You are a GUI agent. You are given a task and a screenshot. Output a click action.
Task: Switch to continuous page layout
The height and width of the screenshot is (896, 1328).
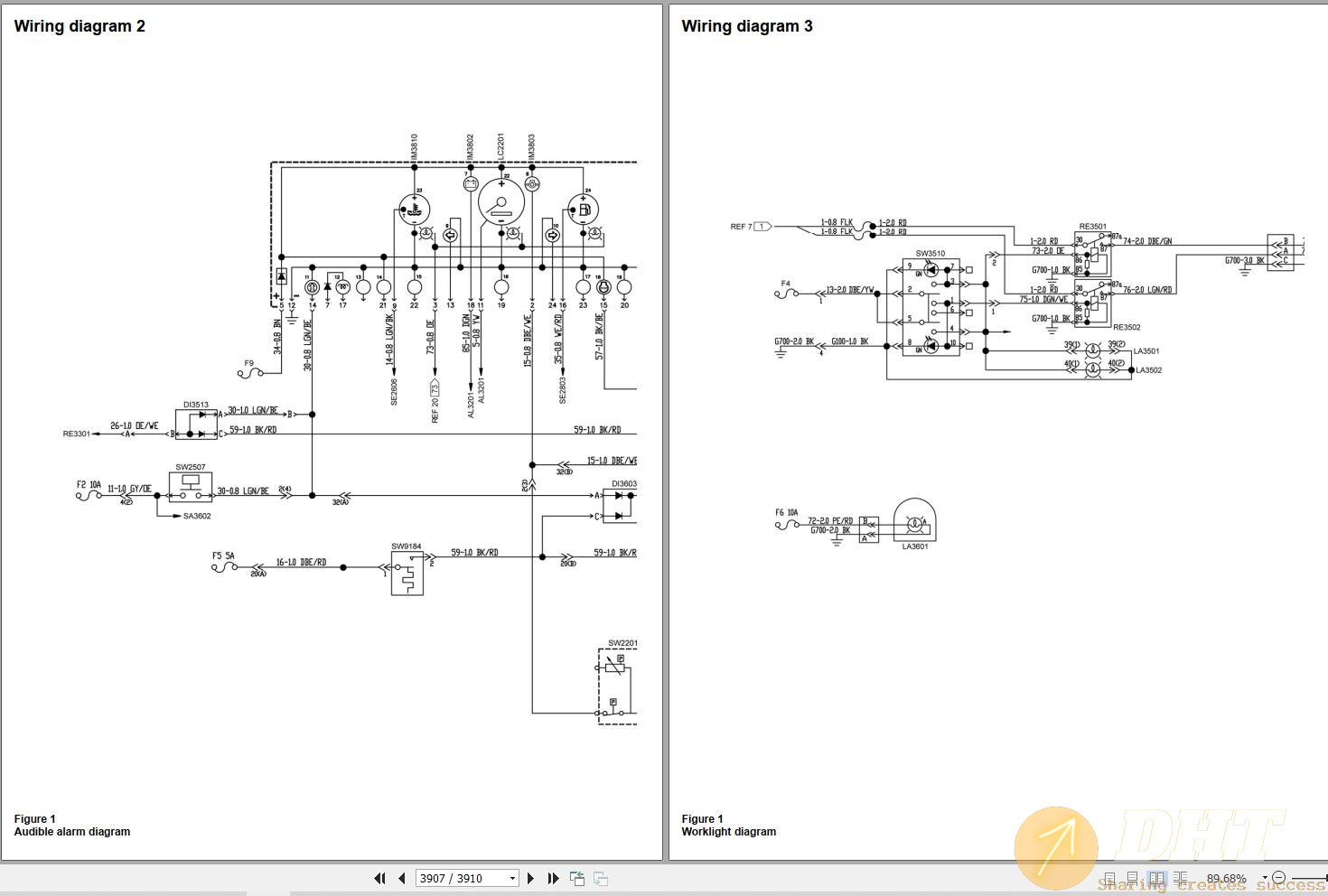(1133, 878)
